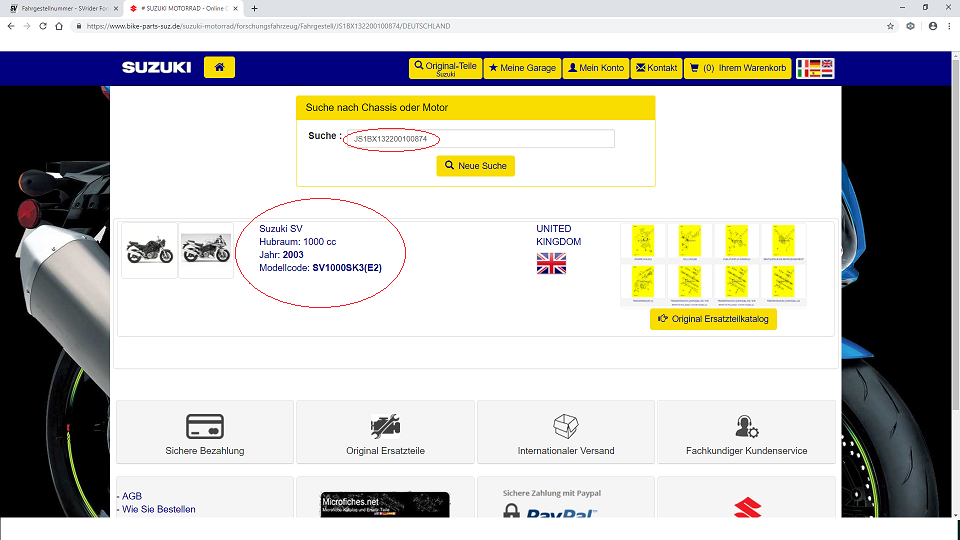Image resolution: width=960 pixels, height=540 pixels.
Task: Open first yellow parts diagram thumbnail
Action: 641,242
